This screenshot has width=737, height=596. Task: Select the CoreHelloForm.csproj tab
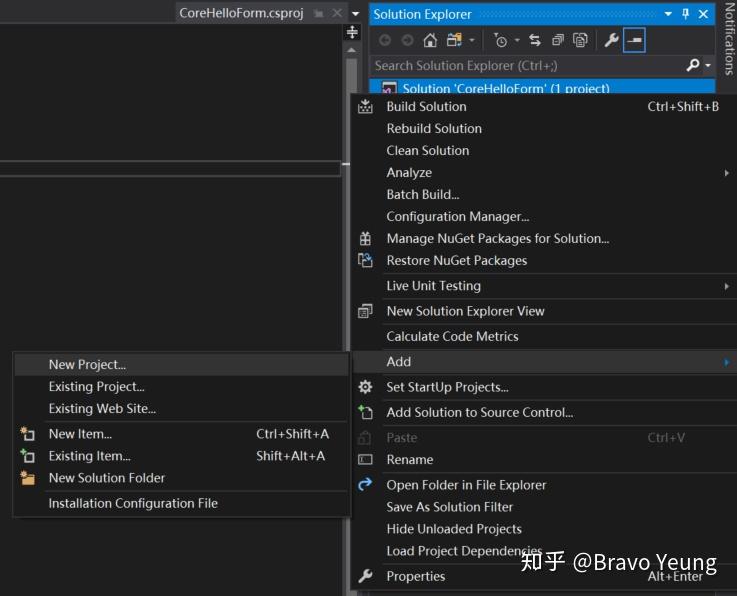241,13
